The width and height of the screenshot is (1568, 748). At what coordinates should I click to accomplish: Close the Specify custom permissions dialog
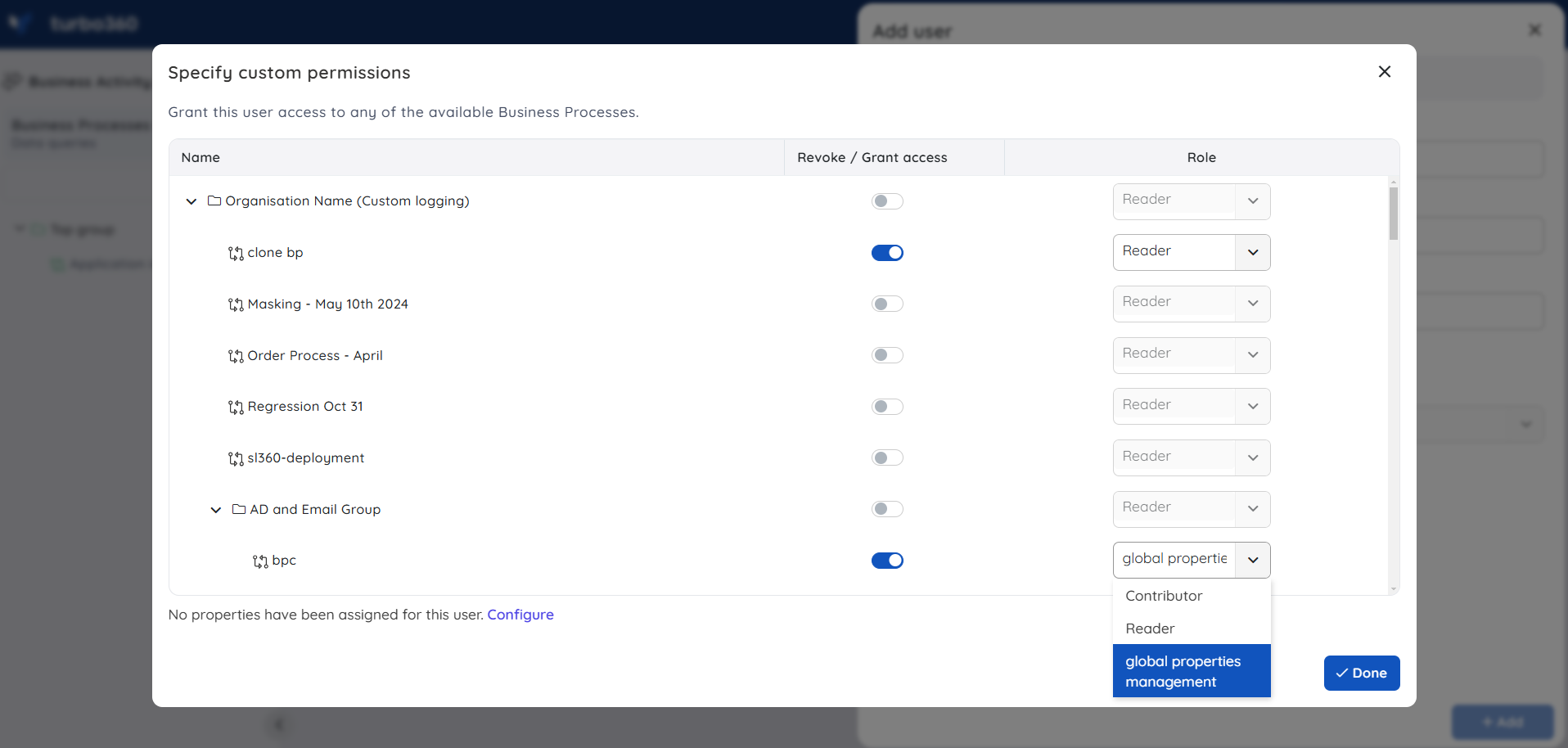[x=1385, y=72]
